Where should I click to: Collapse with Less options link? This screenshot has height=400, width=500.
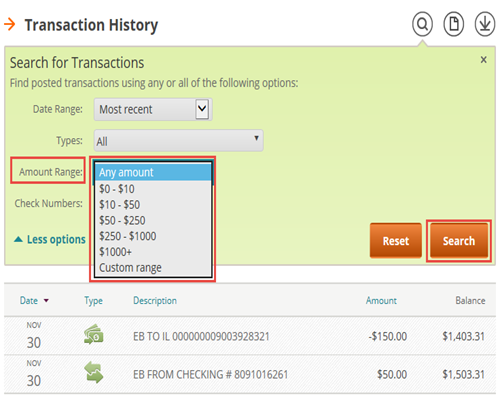tap(50, 239)
